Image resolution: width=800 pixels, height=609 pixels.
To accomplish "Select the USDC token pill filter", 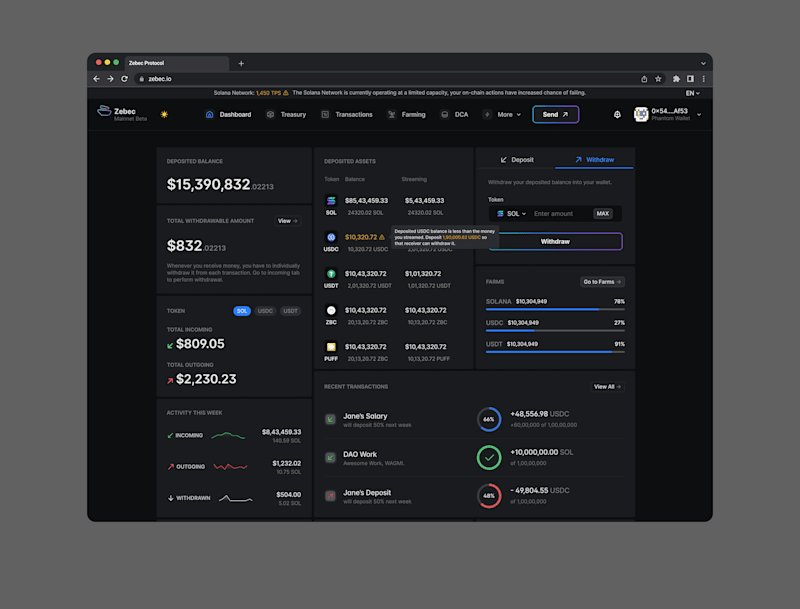I will [265, 311].
